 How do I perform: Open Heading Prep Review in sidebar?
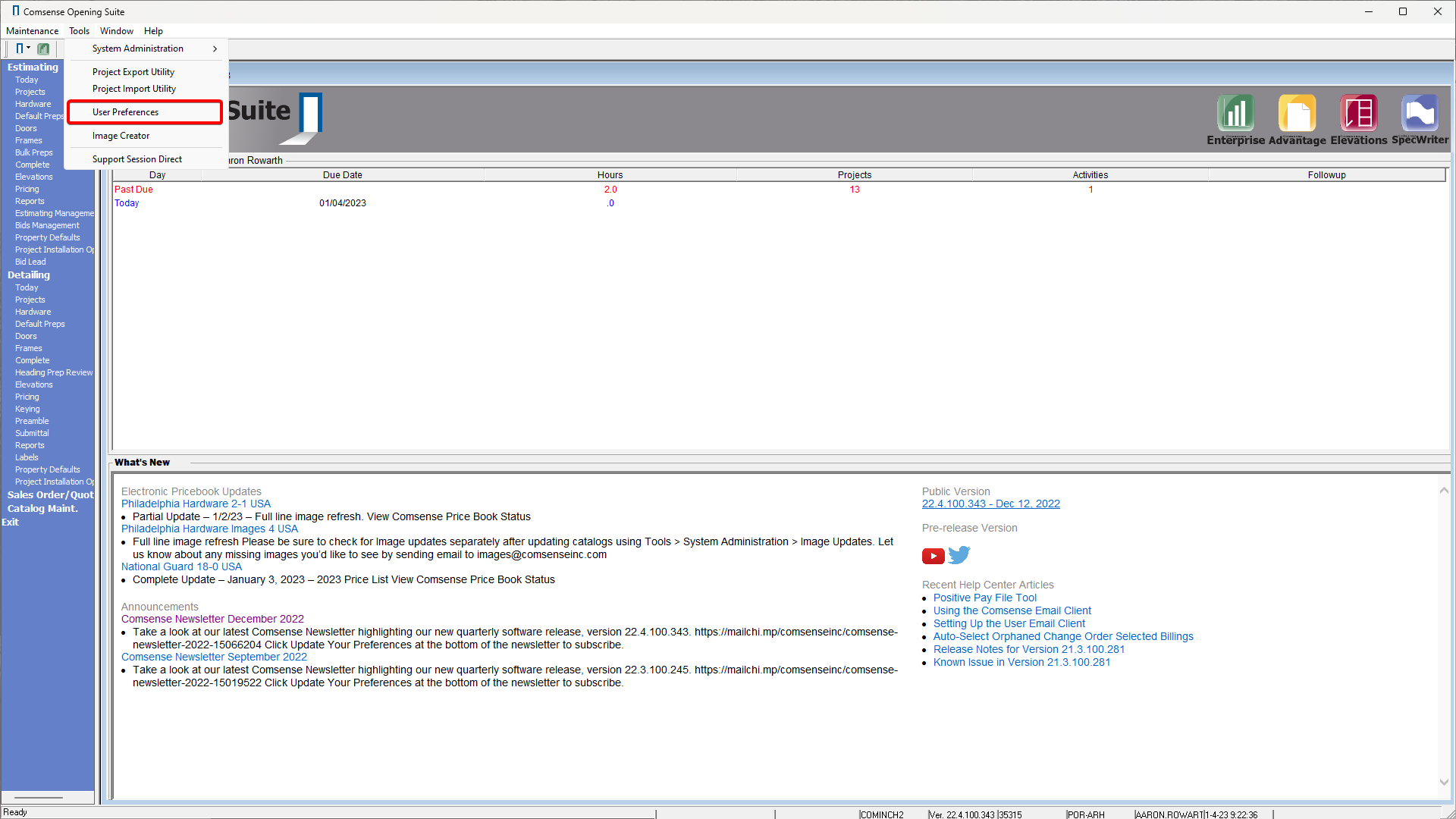click(x=54, y=372)
